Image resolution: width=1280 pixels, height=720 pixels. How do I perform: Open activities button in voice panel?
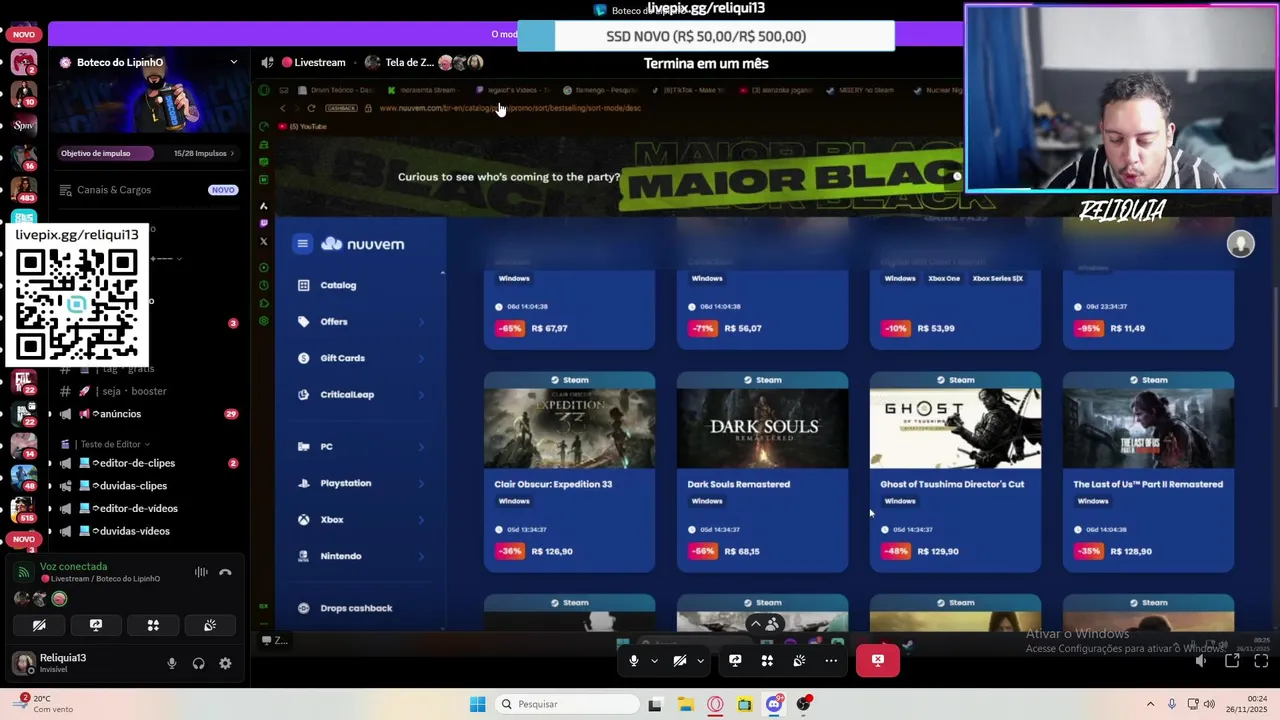153,625
